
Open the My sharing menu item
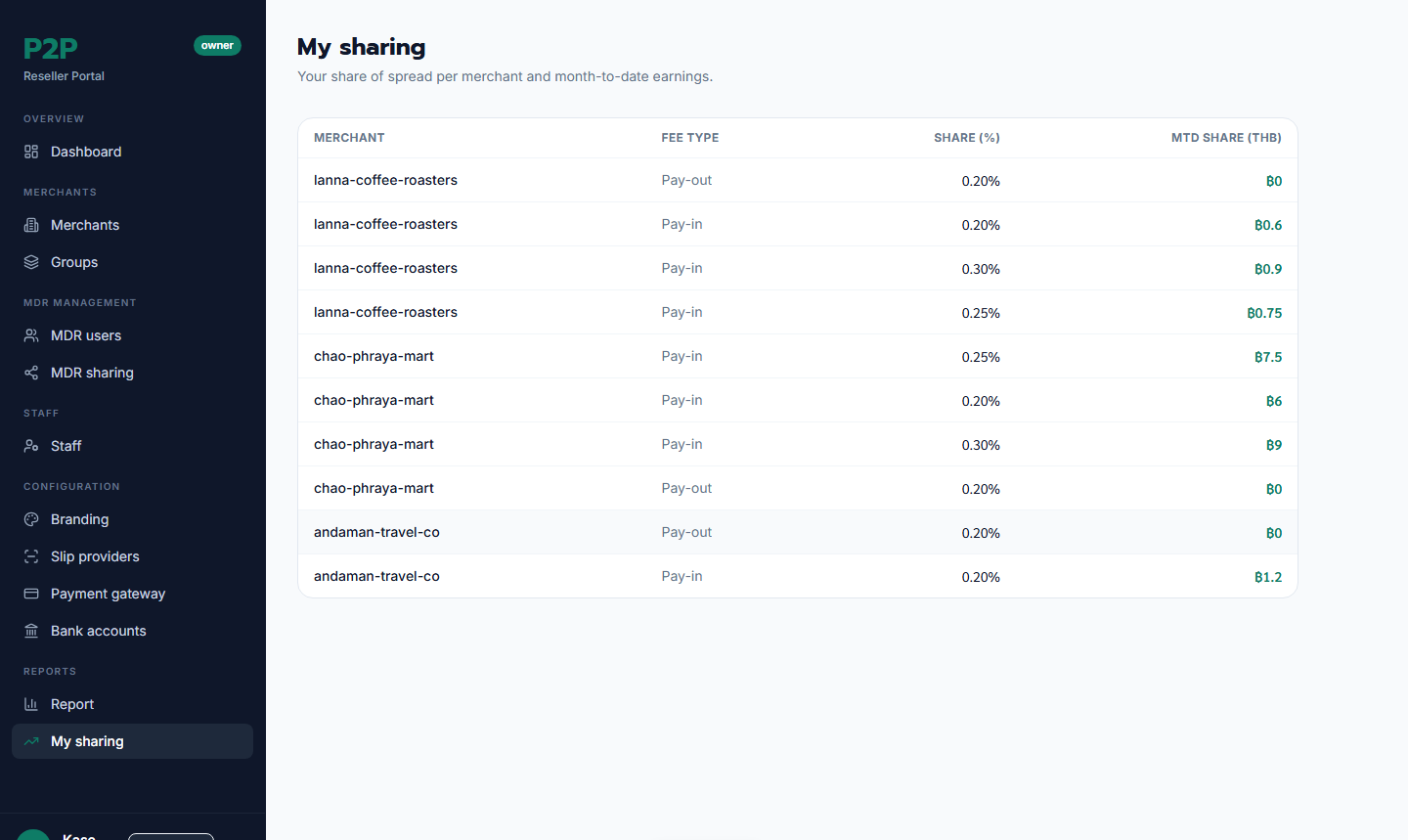tap(132, 741)
